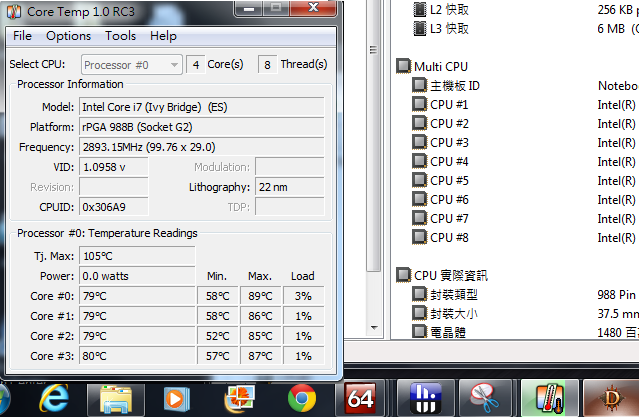
Task: Open the orange flower app on the taskbar
Action: tap(240, 399)
